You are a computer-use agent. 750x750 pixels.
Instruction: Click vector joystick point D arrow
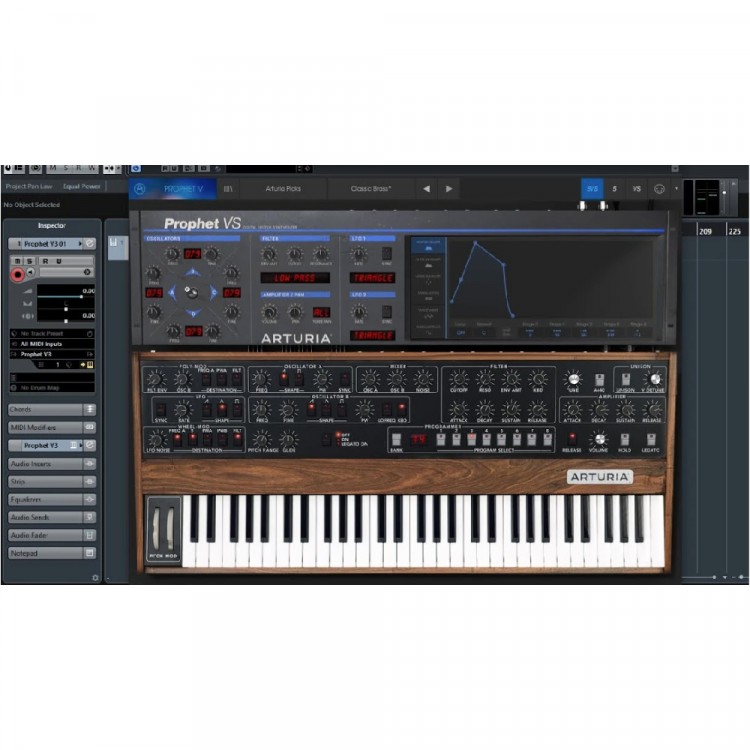(193, 313)
